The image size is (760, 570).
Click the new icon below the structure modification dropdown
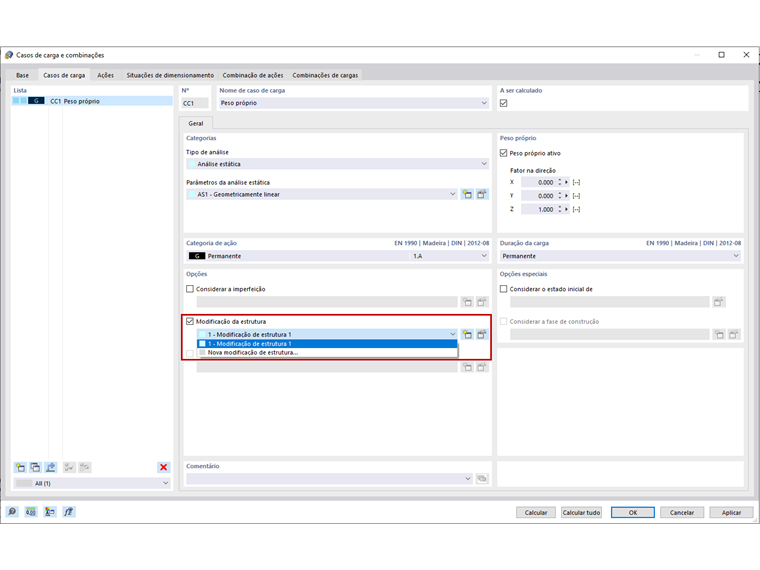tap(467, 367)
